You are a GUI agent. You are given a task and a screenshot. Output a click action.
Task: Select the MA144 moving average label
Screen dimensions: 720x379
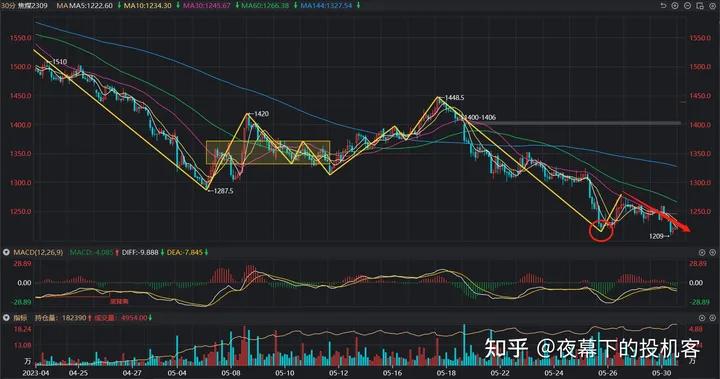pyautogui.click(x=326, y=6)
